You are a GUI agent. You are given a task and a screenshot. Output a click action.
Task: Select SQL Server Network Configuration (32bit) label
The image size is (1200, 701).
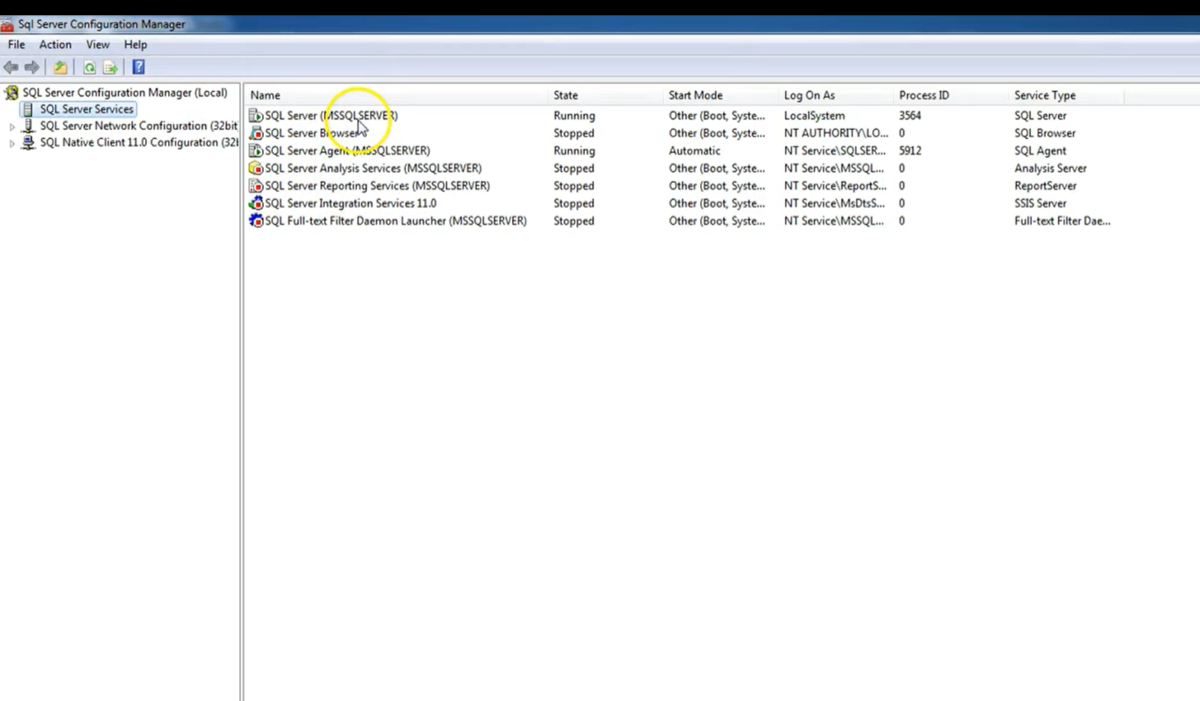click(139, 126)
